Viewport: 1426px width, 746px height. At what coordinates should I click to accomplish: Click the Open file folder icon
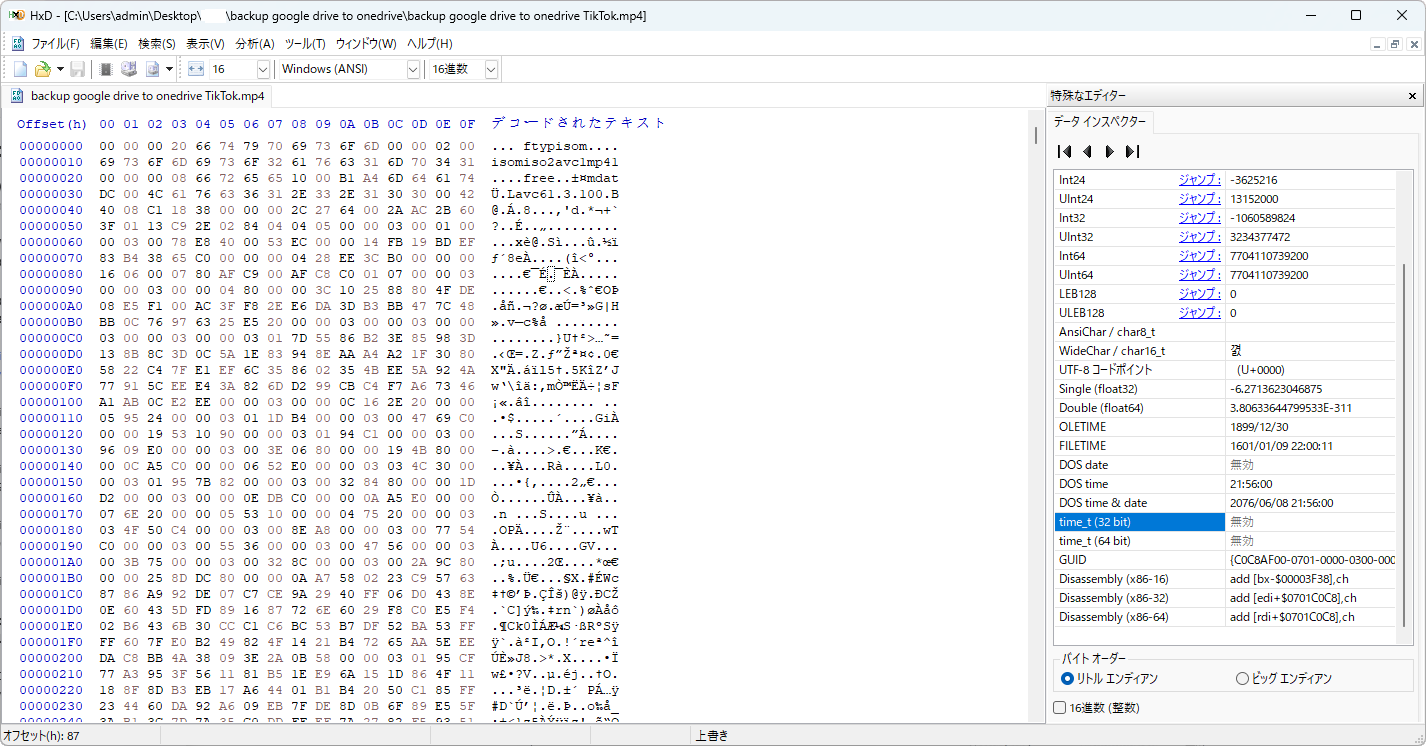click(42, 69)
